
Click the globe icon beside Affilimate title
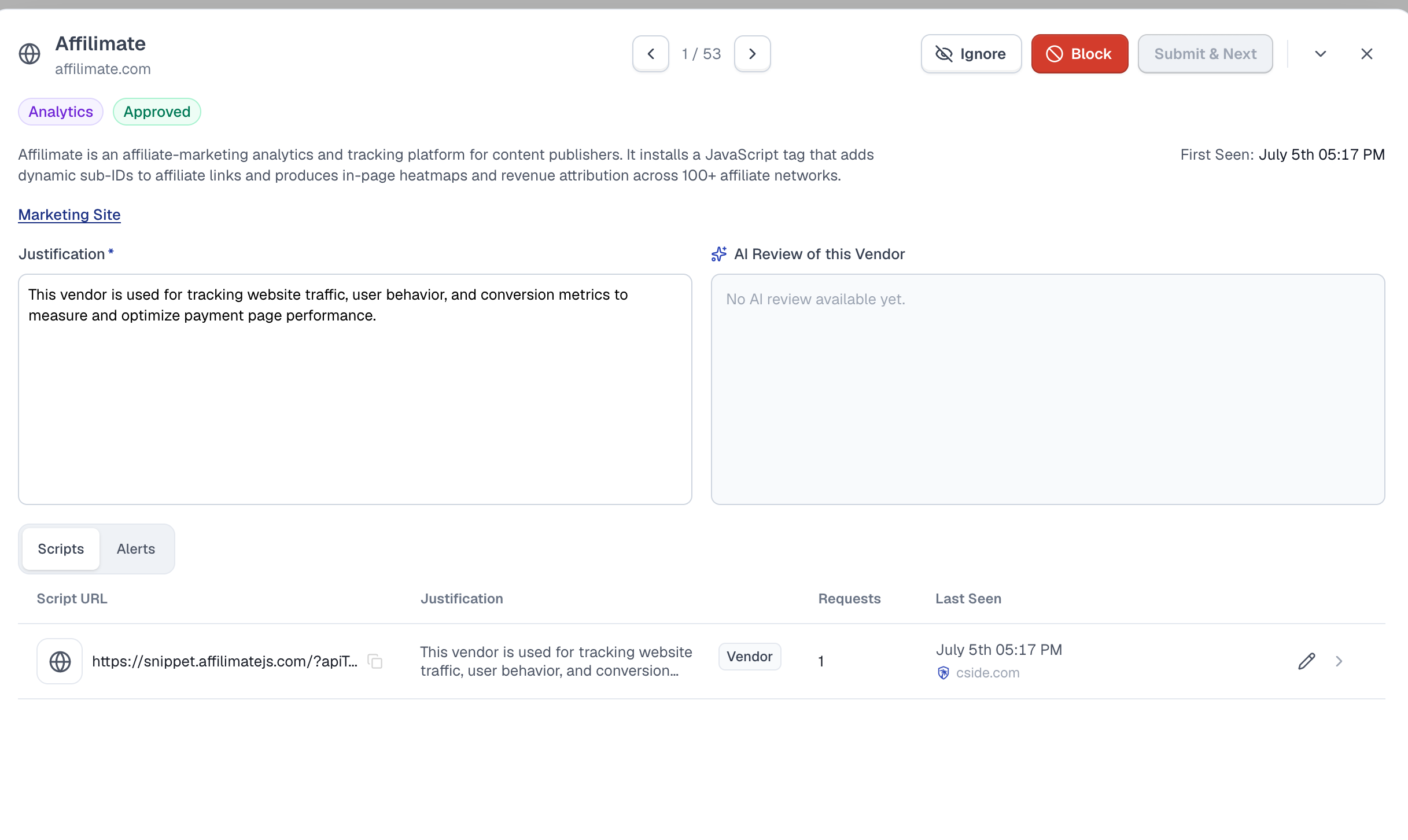[x=30, y=54]
